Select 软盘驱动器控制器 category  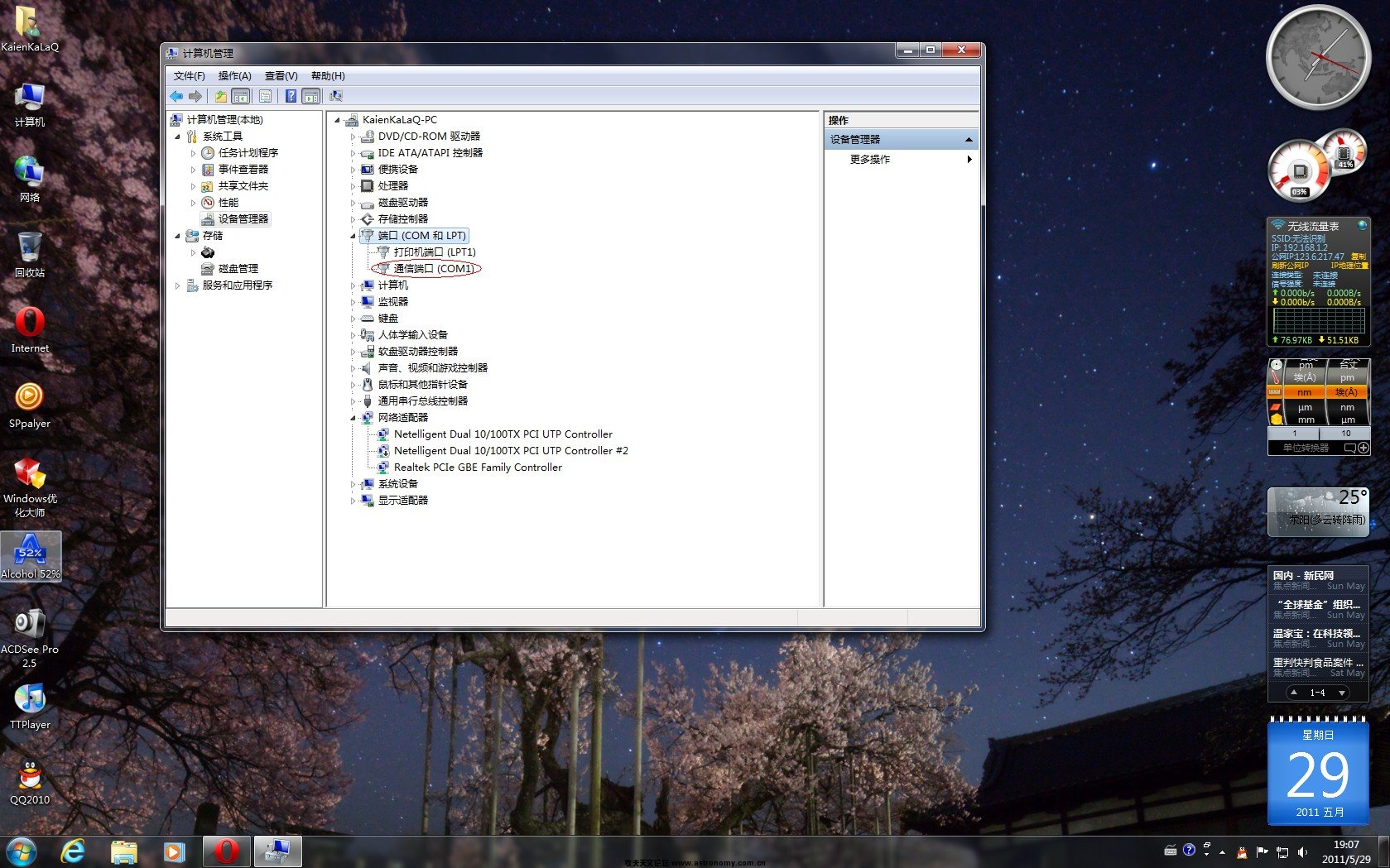tap(417, 352)
